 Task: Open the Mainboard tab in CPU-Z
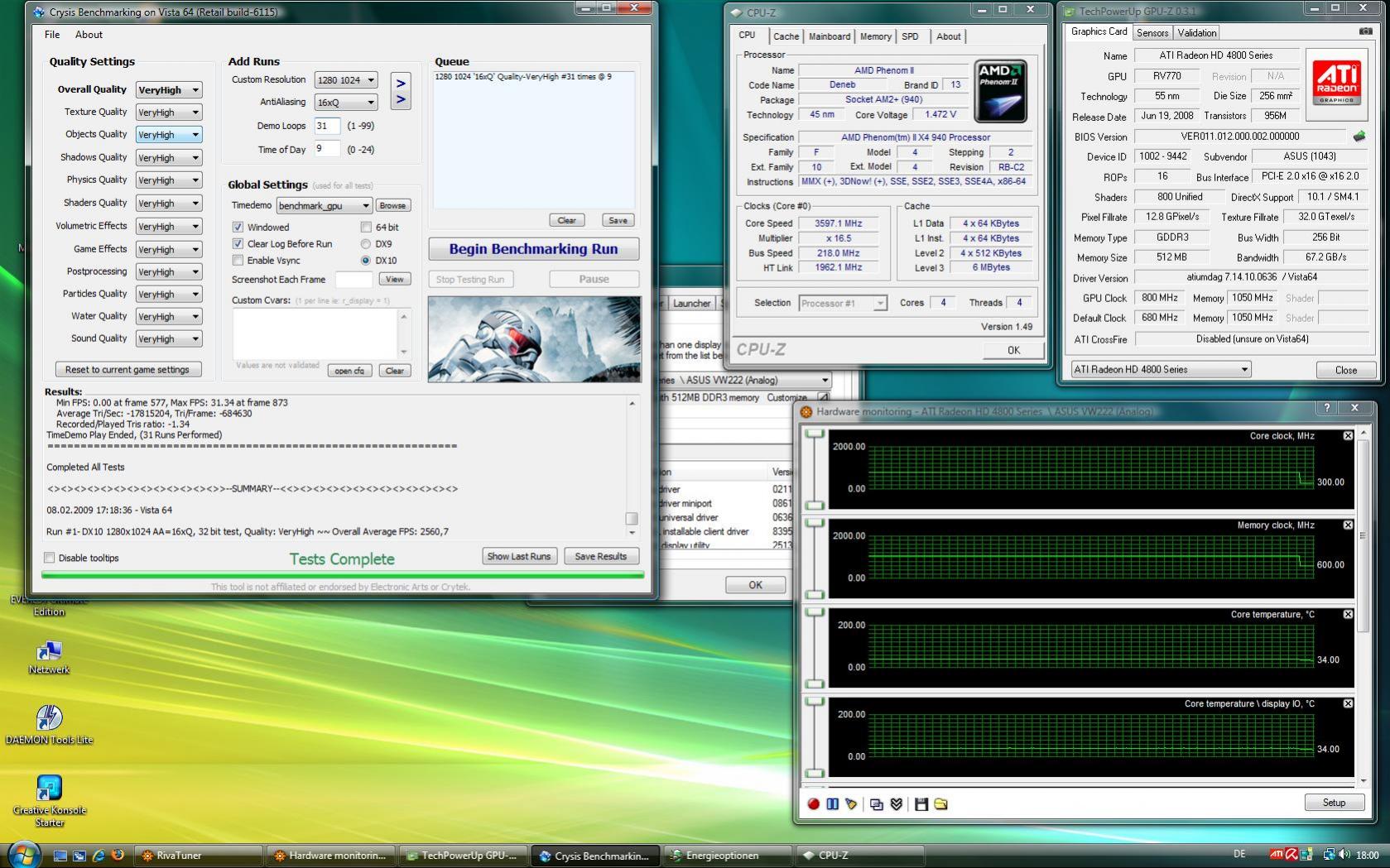point(829,36)
